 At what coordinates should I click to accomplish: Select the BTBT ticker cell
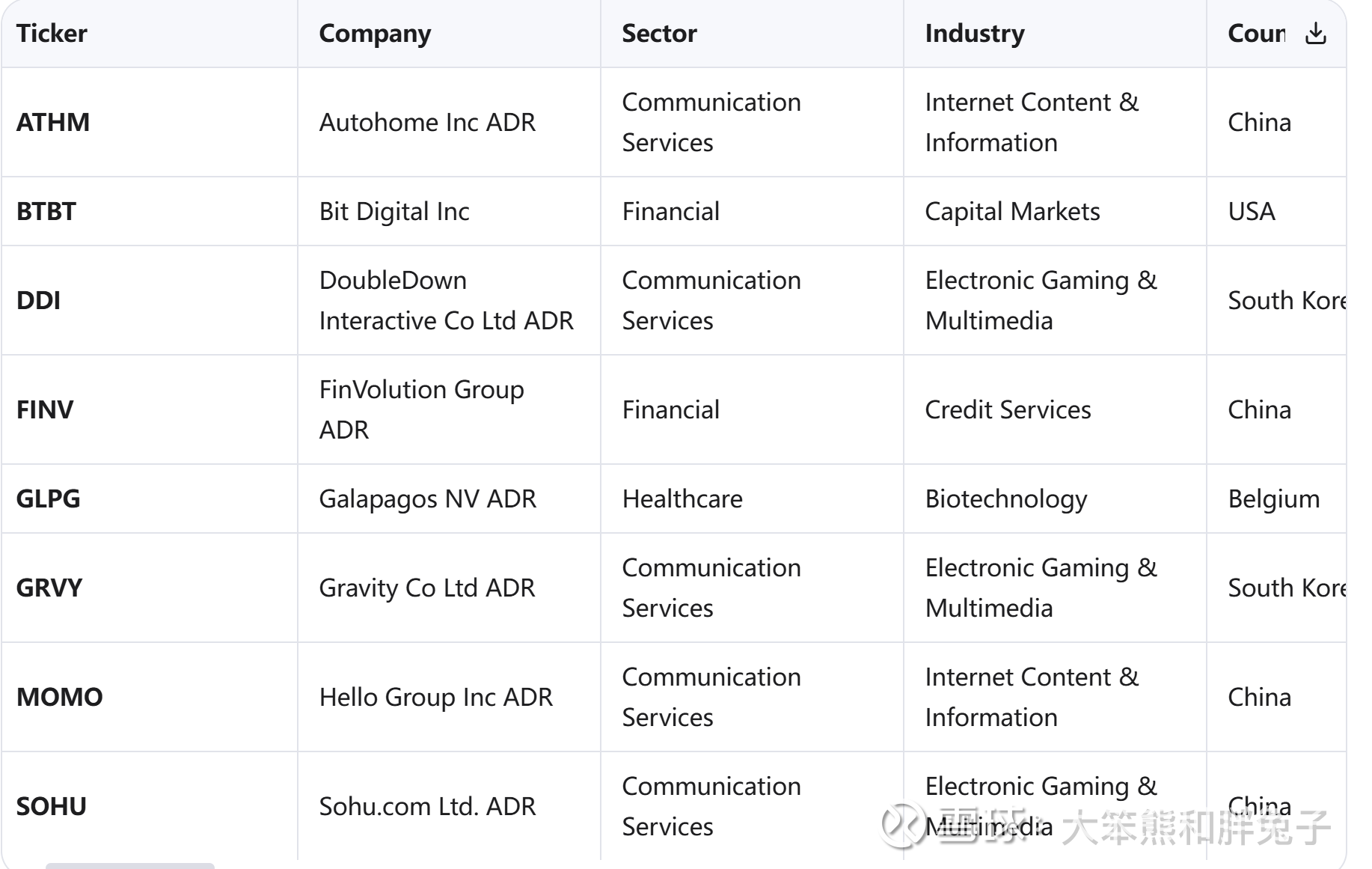point(46,211)
